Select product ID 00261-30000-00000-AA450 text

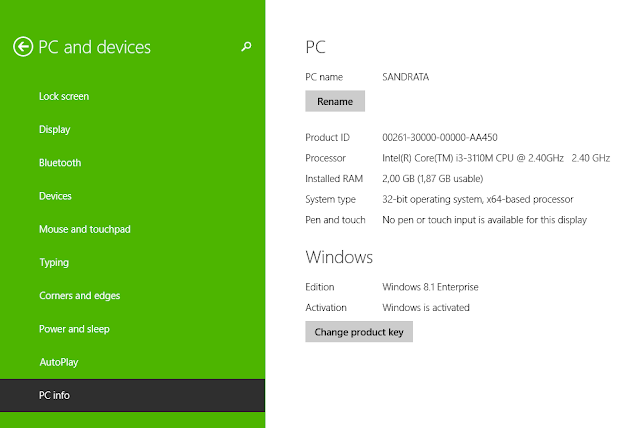pyautogui.click(x=440, y=137)
